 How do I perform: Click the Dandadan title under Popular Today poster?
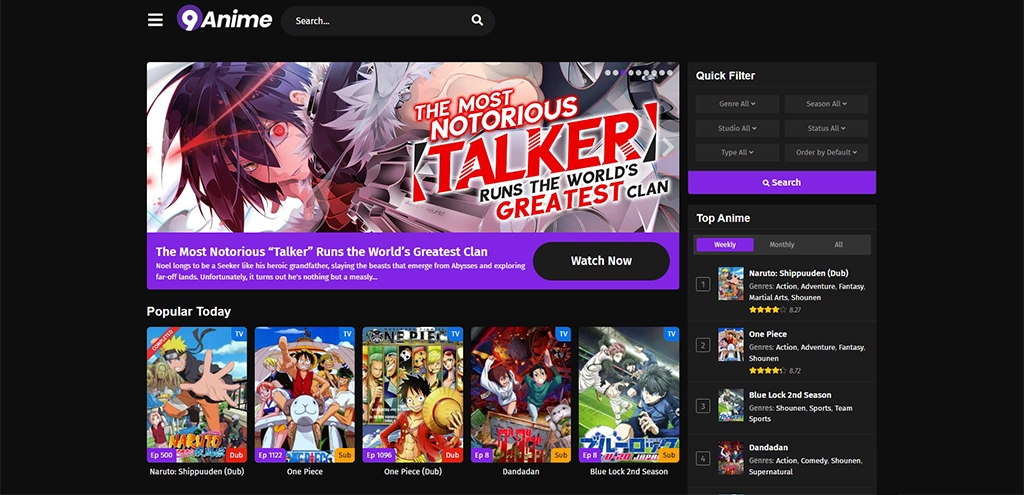(520, 471)
